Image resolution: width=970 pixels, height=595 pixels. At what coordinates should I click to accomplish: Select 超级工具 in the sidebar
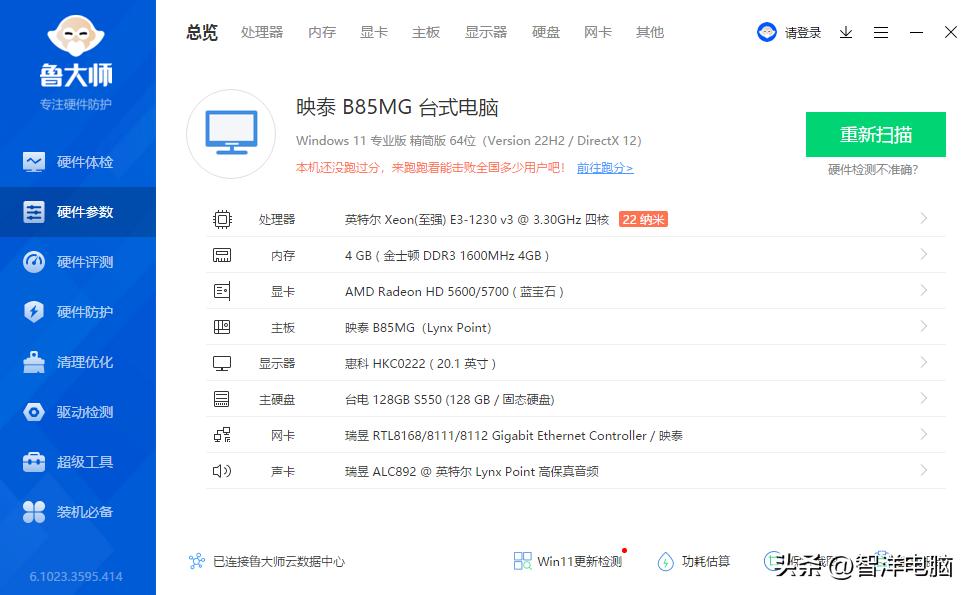point(77,461)
